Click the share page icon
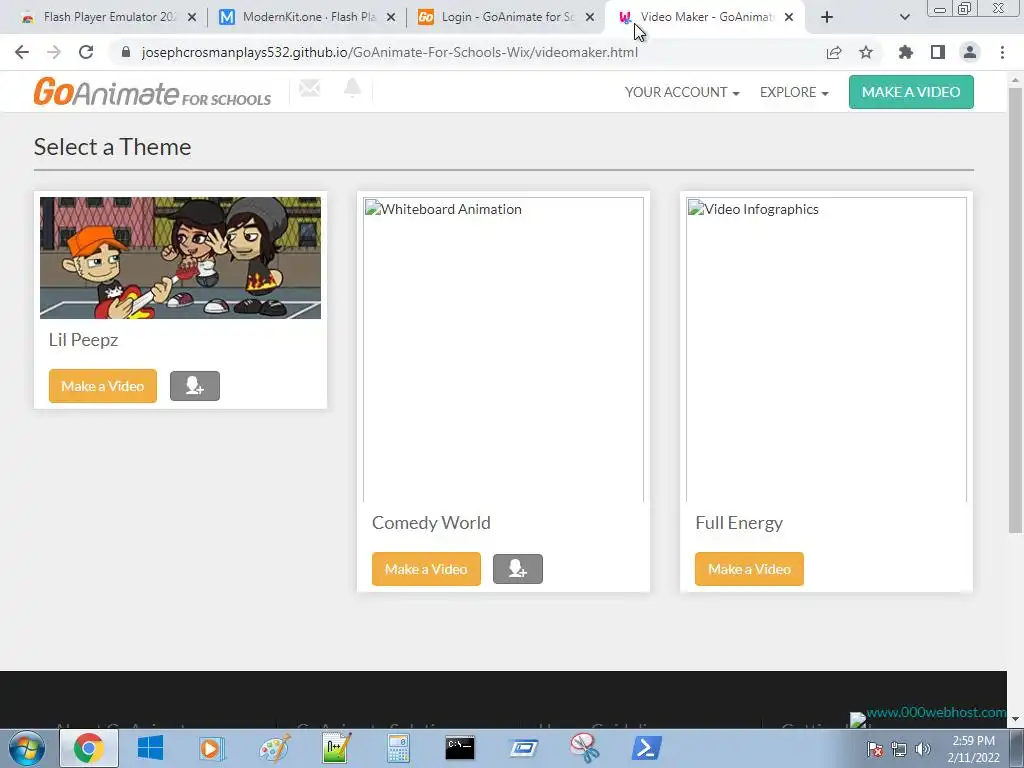 click(834, 52)
